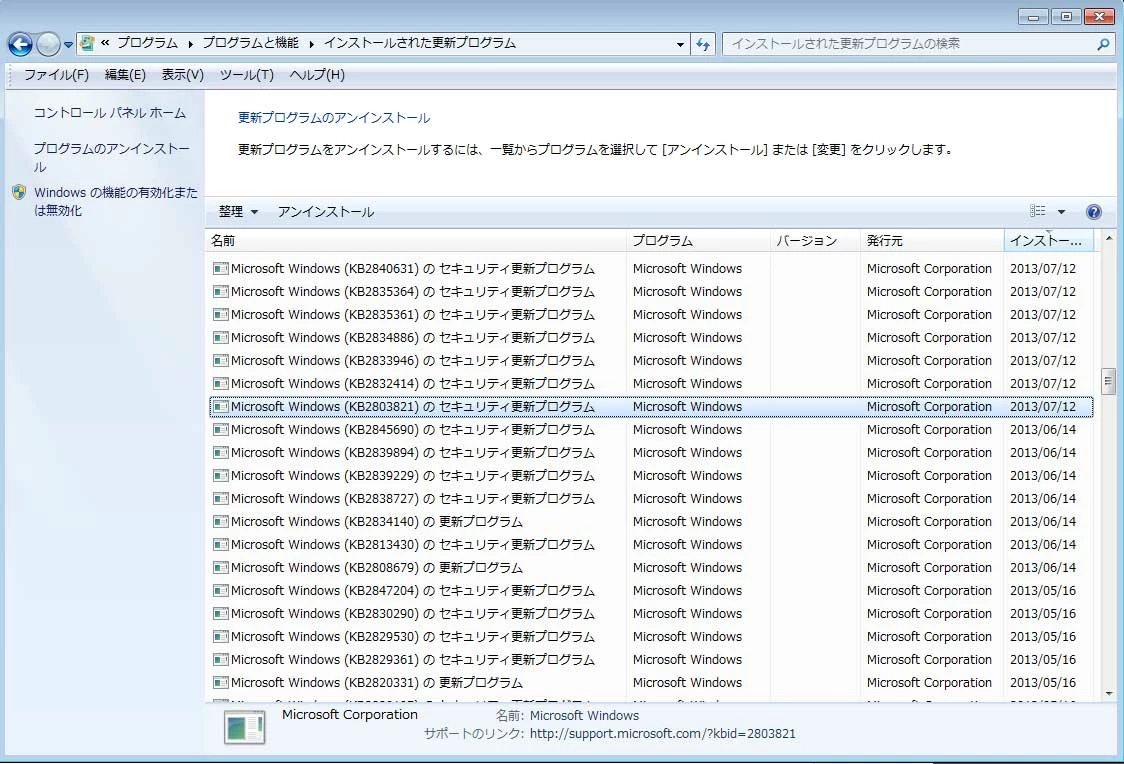Open the ヘルプ(H) menu
Image resolution: width=1124 pixels, height=764 pixels.
pyautogui.click(x=317, y=75)
